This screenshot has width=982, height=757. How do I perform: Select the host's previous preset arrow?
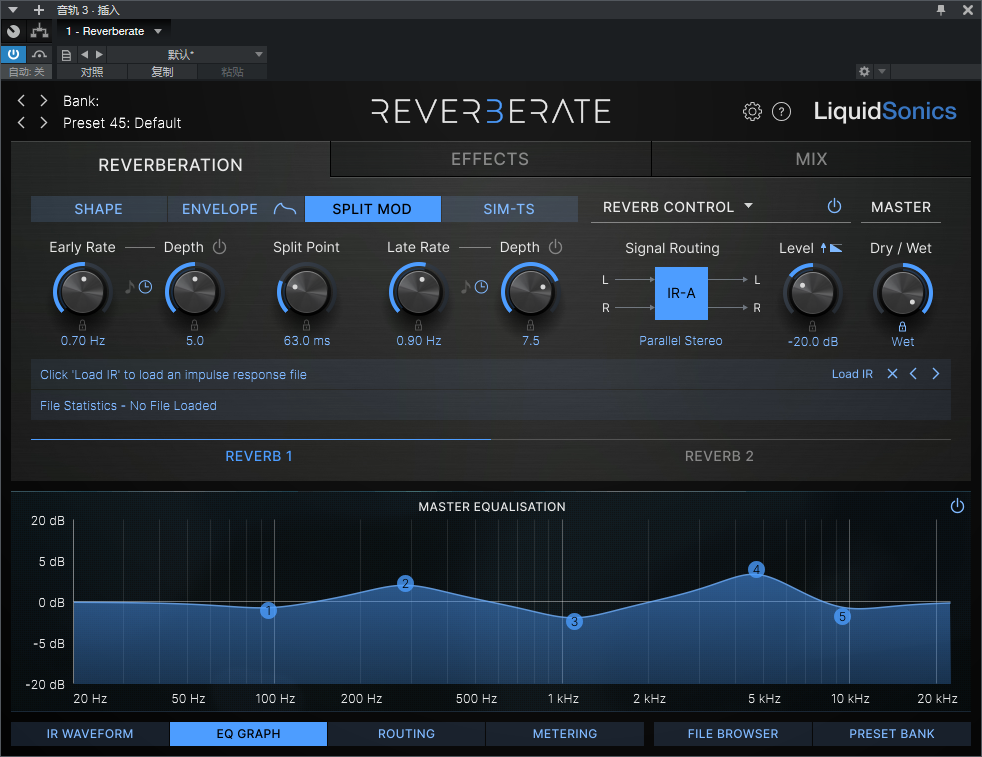[x=85, y=54]
